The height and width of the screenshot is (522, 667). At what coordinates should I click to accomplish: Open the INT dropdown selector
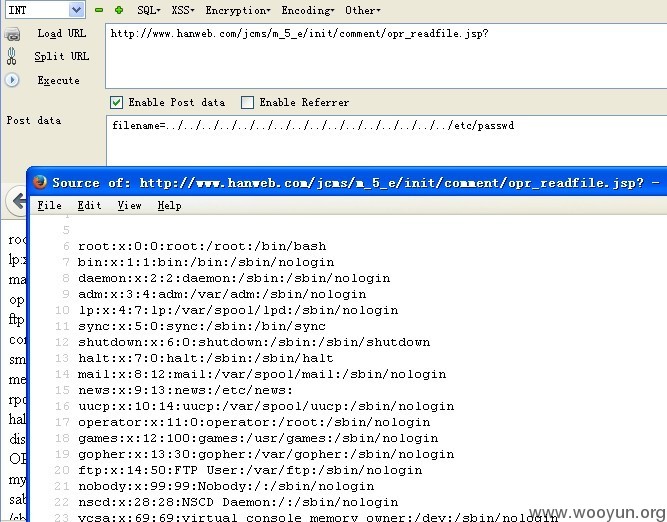tap(45, 9)
